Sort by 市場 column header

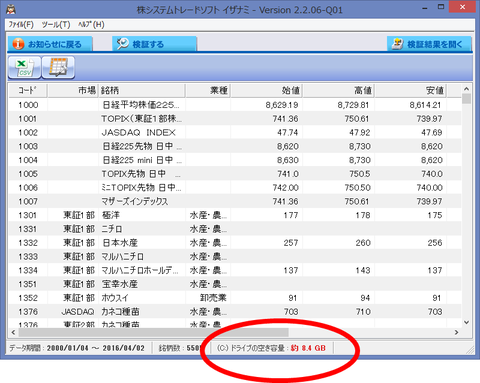tap(73, 90)
